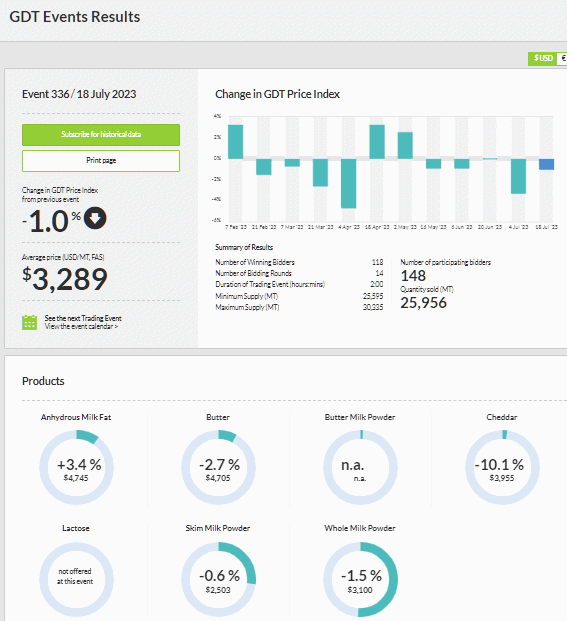Screen dimensions: 567x621
Task: Open Skim Milk Powder donut chart
Action: click(x=218, y=579)
